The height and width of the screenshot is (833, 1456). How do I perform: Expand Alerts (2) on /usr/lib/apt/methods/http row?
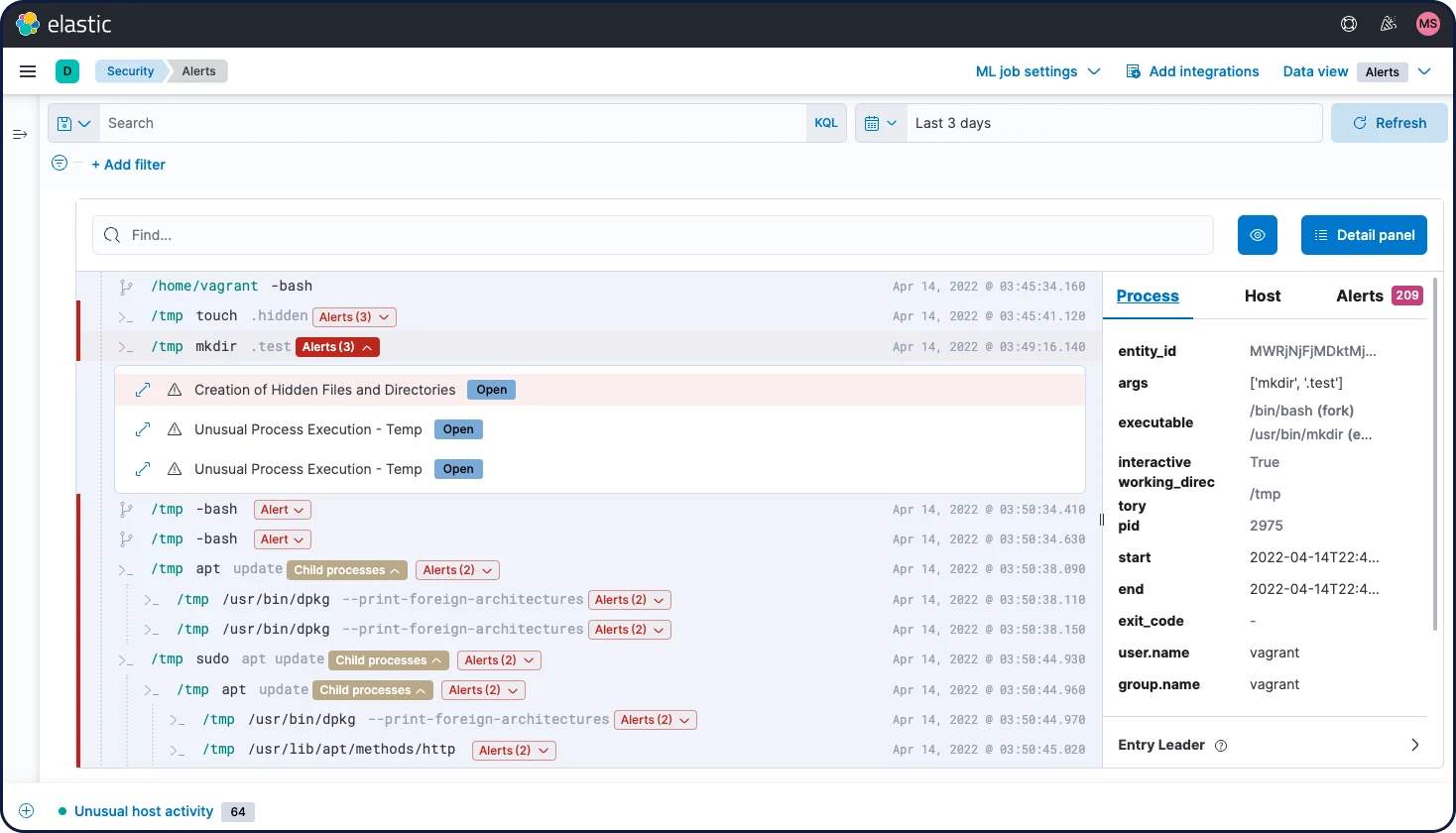click(514, 751)
